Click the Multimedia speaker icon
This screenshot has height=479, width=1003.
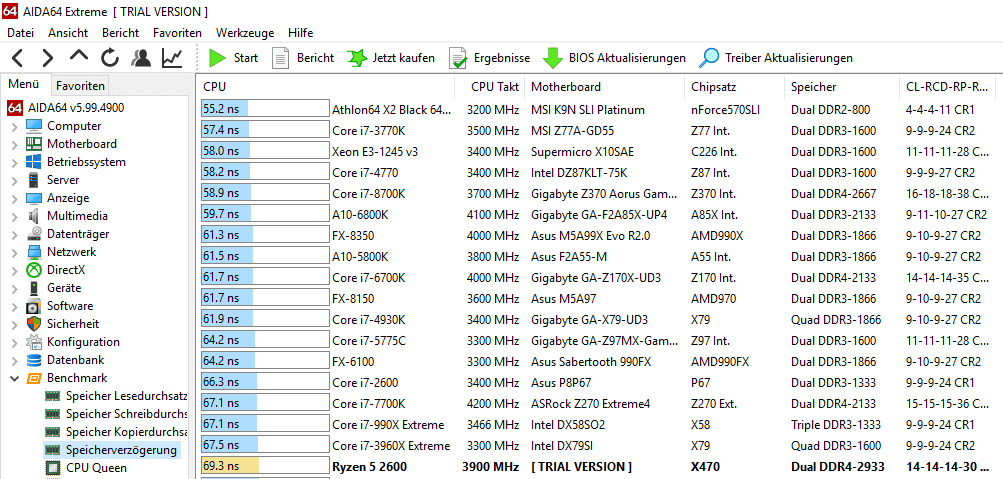pyautogui.click(x=34, y=216)
